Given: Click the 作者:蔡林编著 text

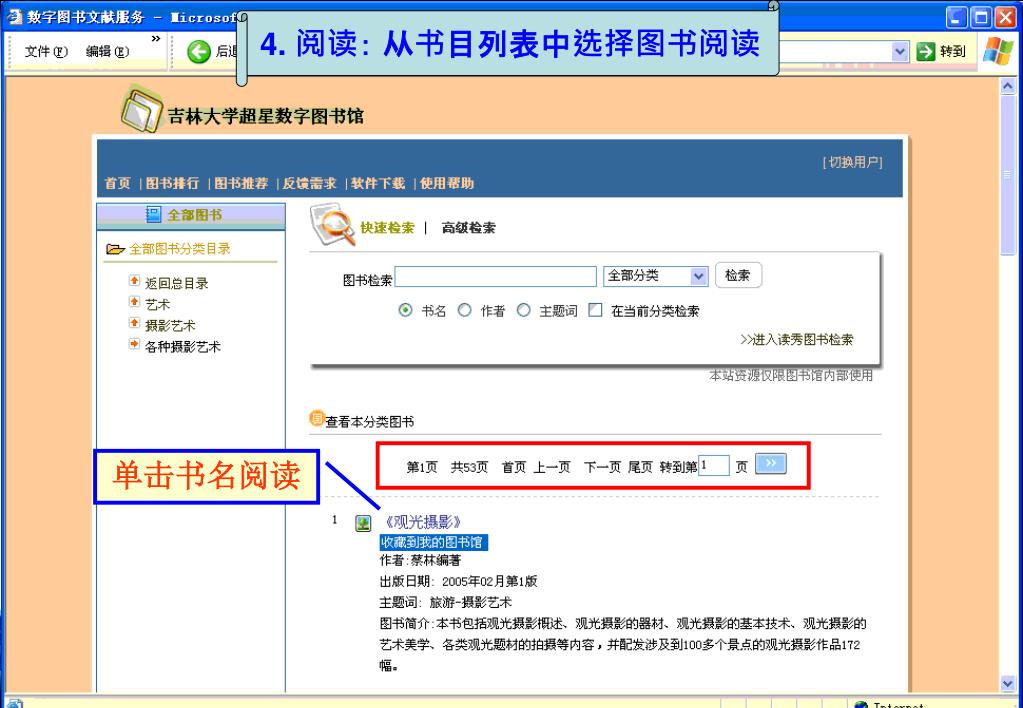Looking at the screenshot, I should point(421,561).
